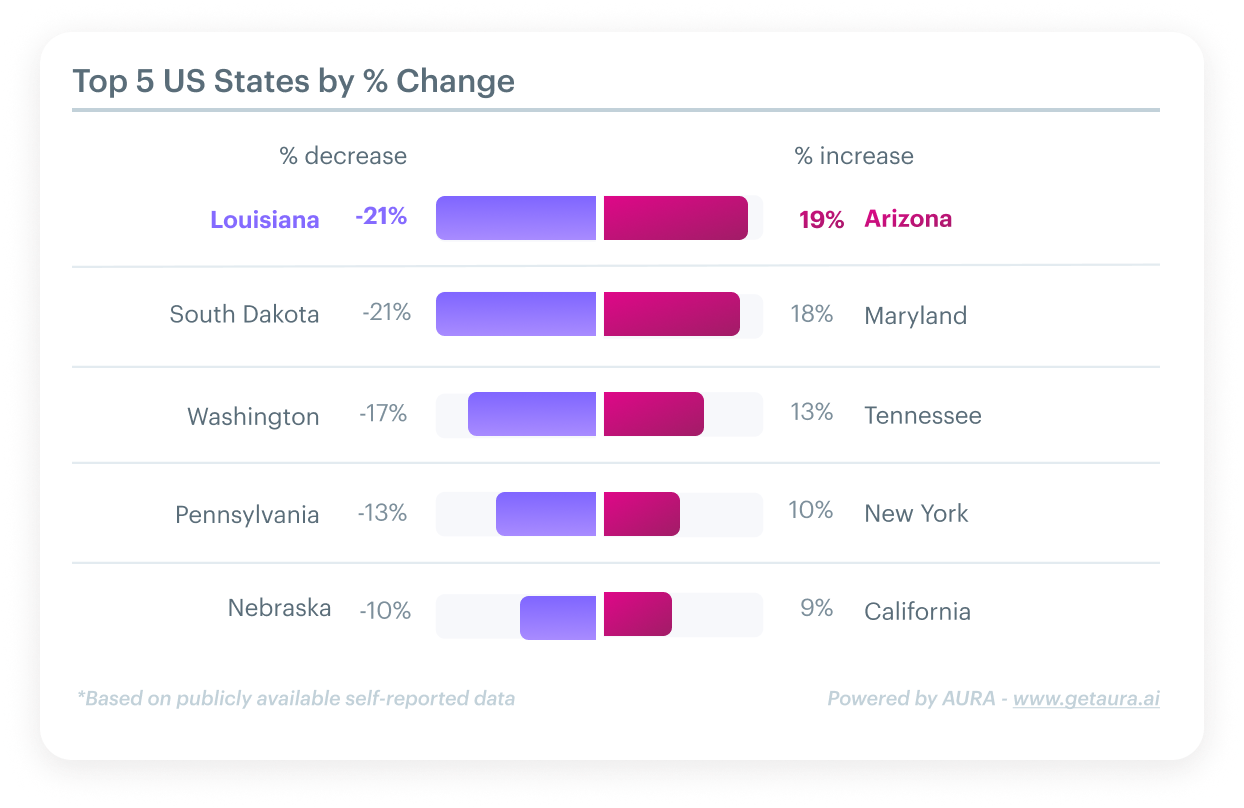This screenshot has width=1244, height=808.
Task: Click Washington's -17% value
Action: click(383, 413)
